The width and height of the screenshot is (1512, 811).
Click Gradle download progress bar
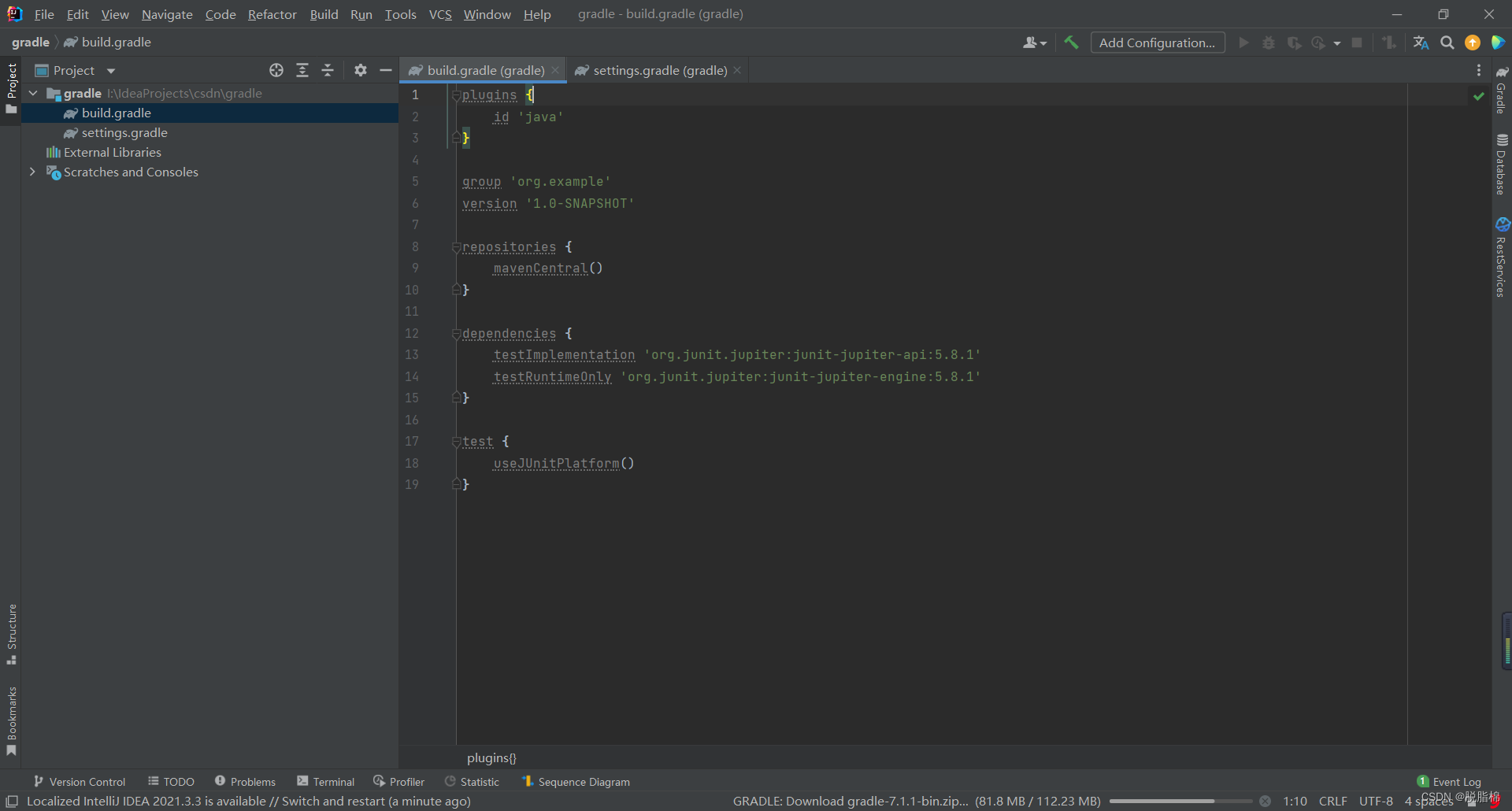click(x=1180, y=802)
